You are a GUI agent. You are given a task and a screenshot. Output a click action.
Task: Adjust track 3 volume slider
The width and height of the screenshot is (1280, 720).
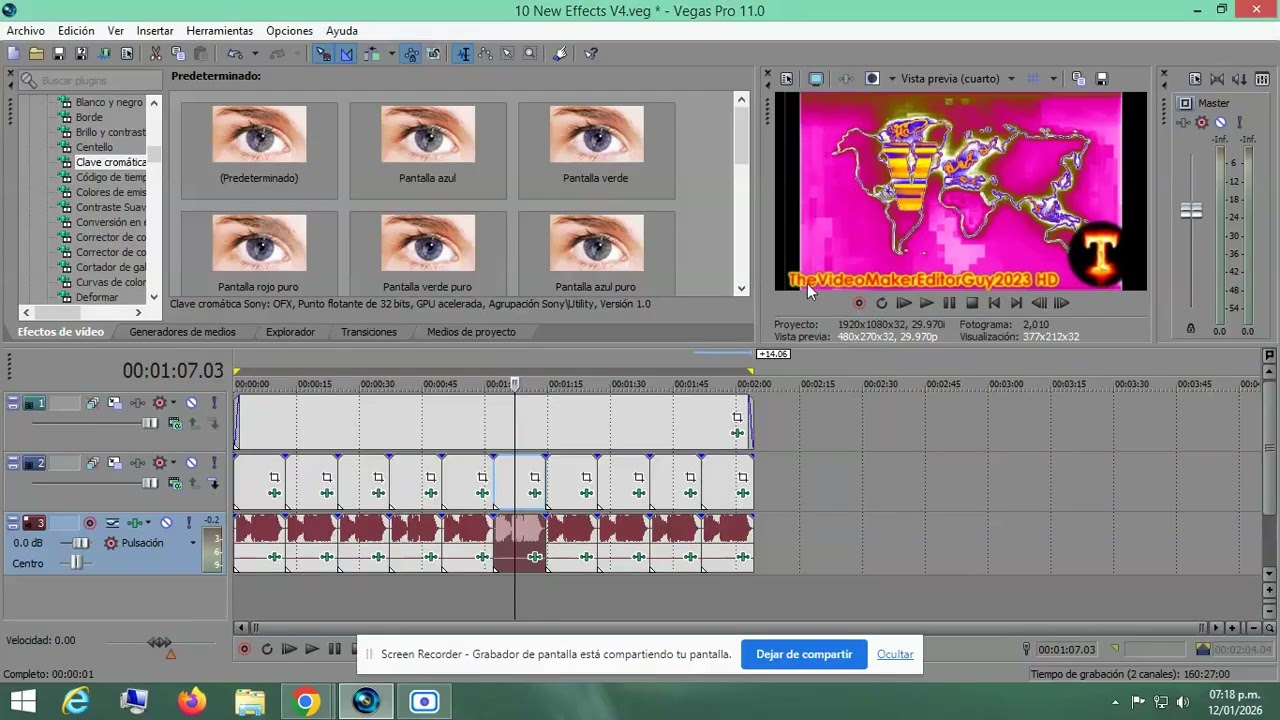click(x=80, y=543)
